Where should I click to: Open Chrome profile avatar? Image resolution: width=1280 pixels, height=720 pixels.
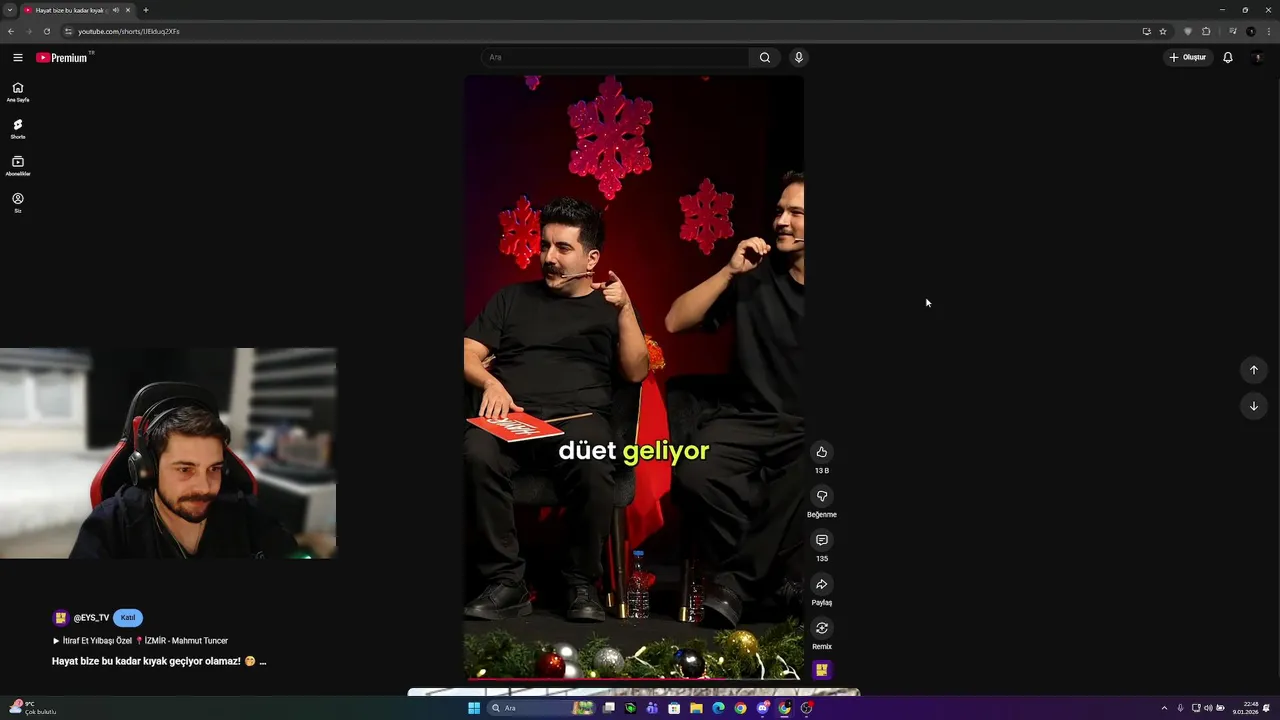click(x=1251, y=31)
